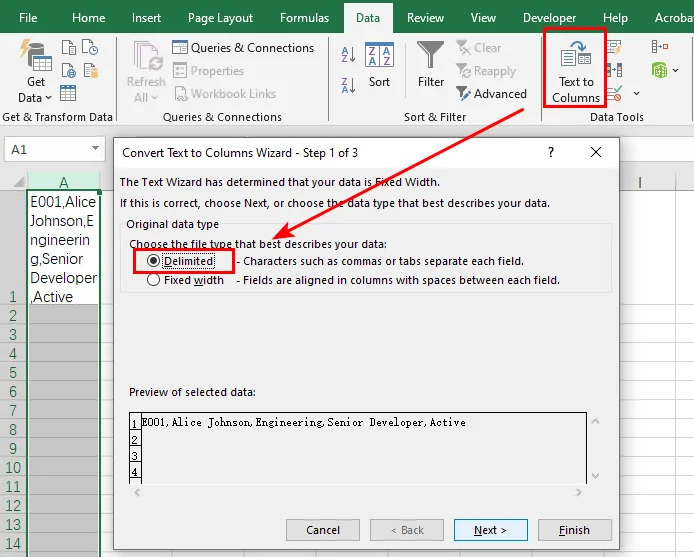Switch to the Home tab

[89, 18]
